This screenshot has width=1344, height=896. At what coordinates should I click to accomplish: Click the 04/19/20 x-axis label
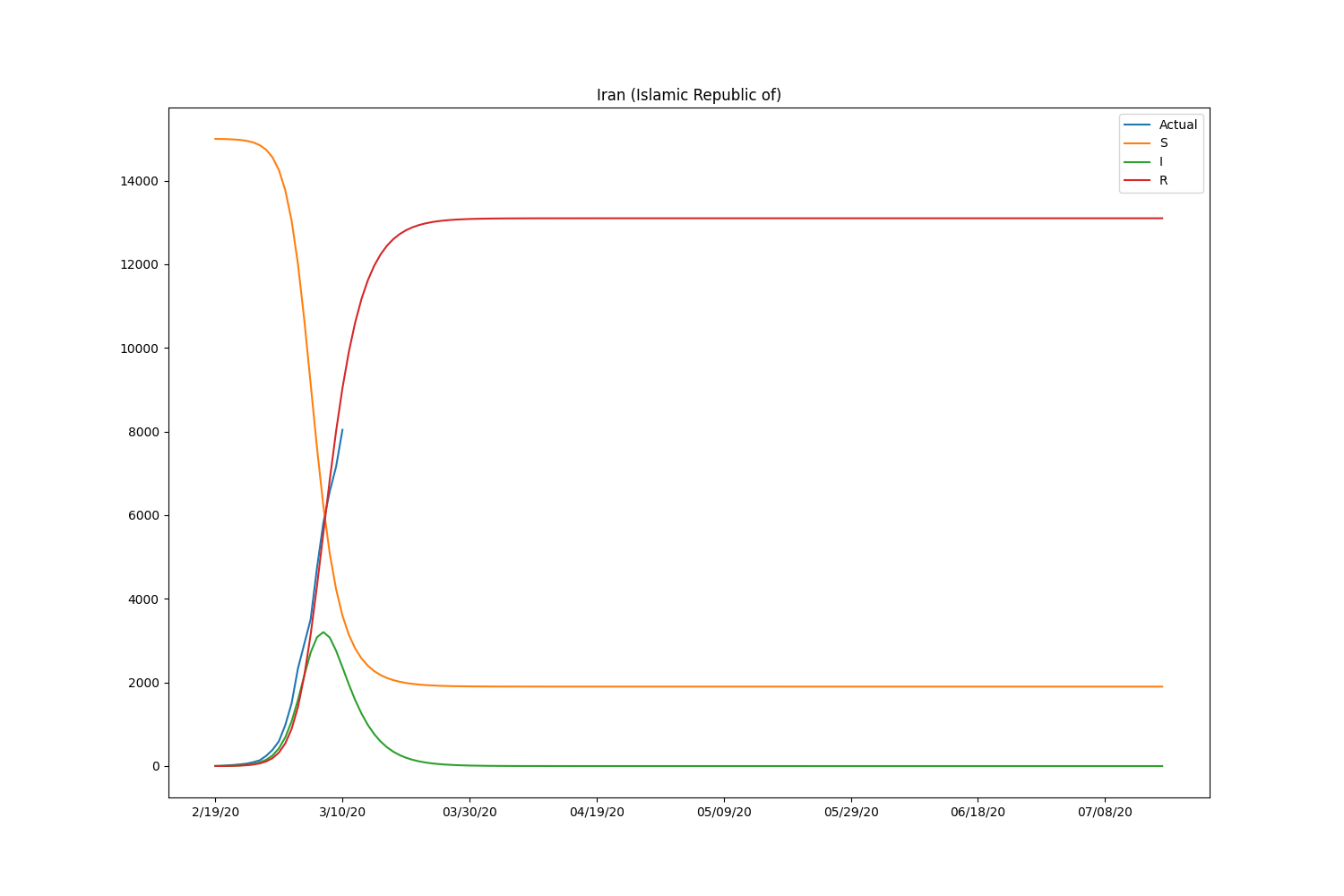point(597,812)
